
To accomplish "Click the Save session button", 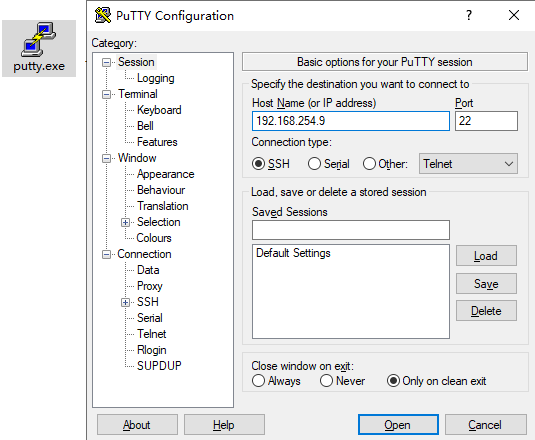I will [x=486, y=283].
